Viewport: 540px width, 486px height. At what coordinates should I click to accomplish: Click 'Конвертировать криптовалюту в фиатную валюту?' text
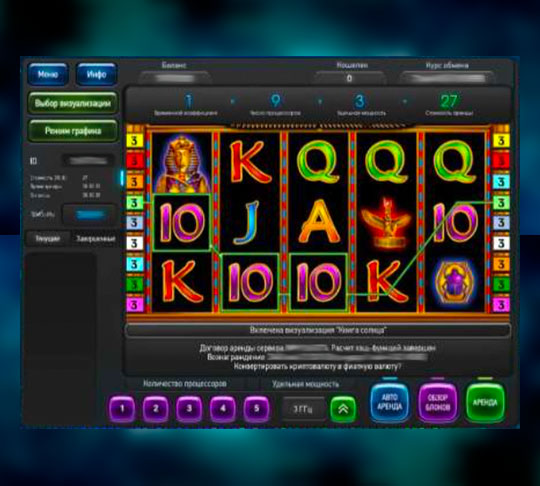pos(317,366)
